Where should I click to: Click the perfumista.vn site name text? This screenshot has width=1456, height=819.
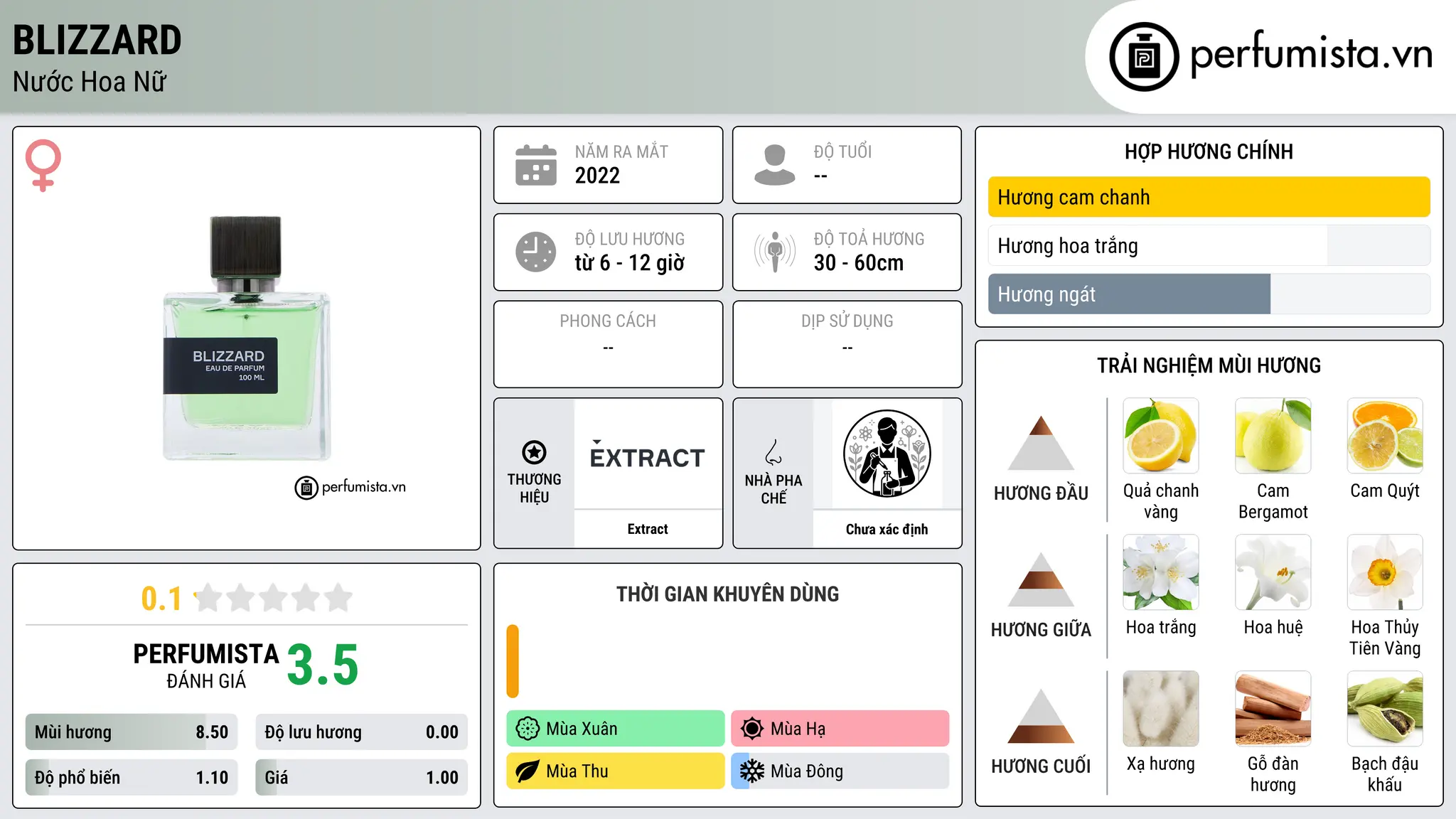pos(1311,54)
